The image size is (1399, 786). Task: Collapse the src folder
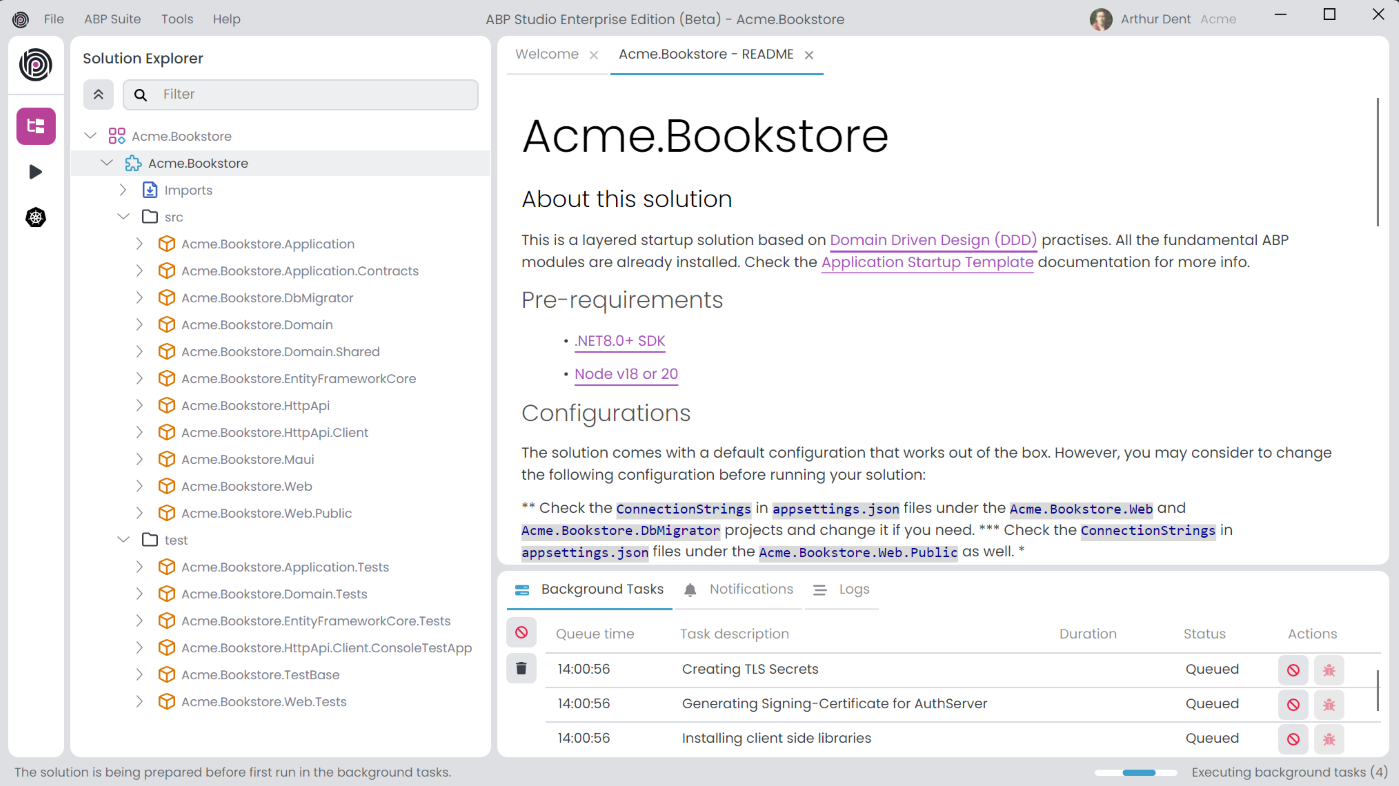pos(123,217)
